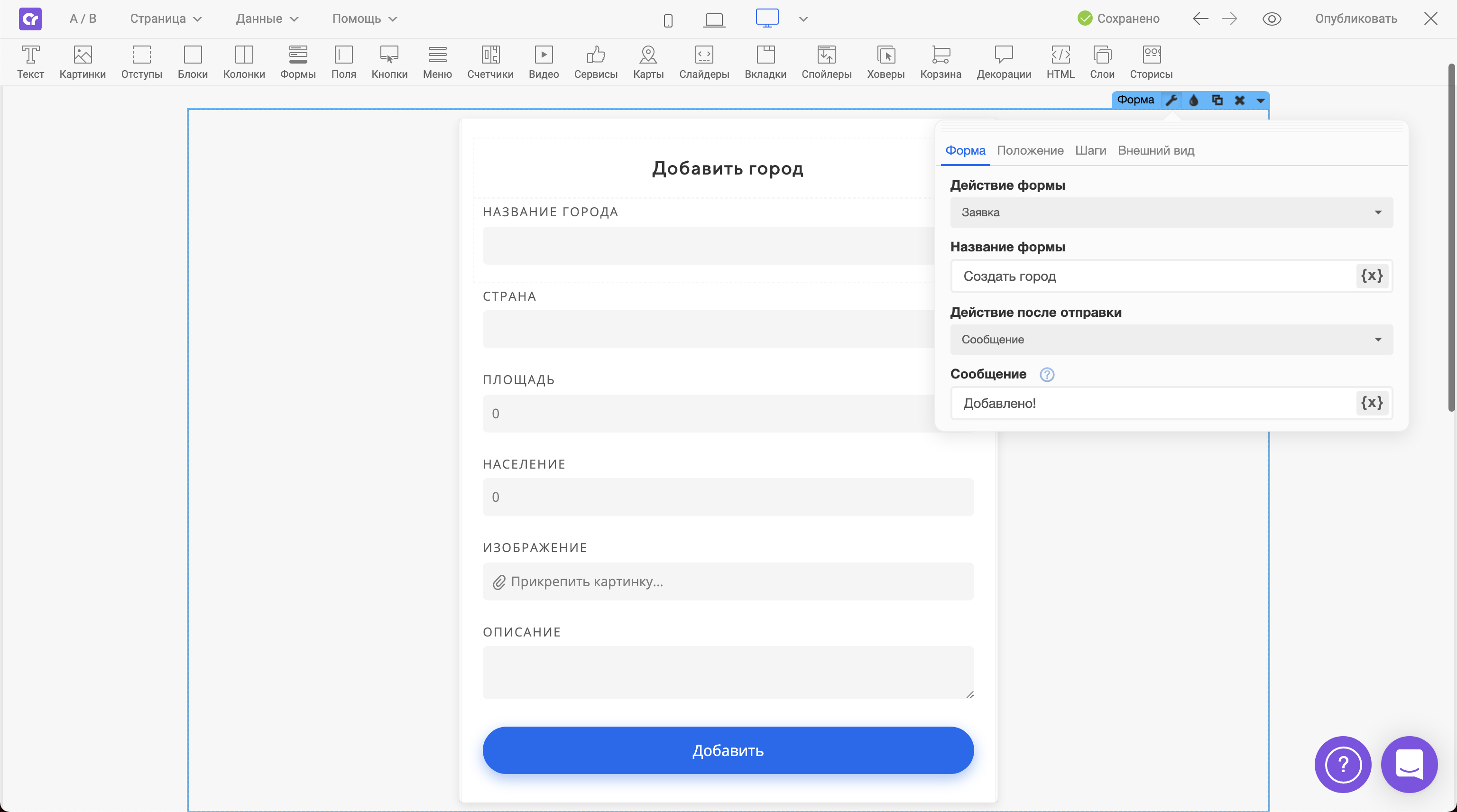
Task: Select the Поля tool
Action: 343,62
